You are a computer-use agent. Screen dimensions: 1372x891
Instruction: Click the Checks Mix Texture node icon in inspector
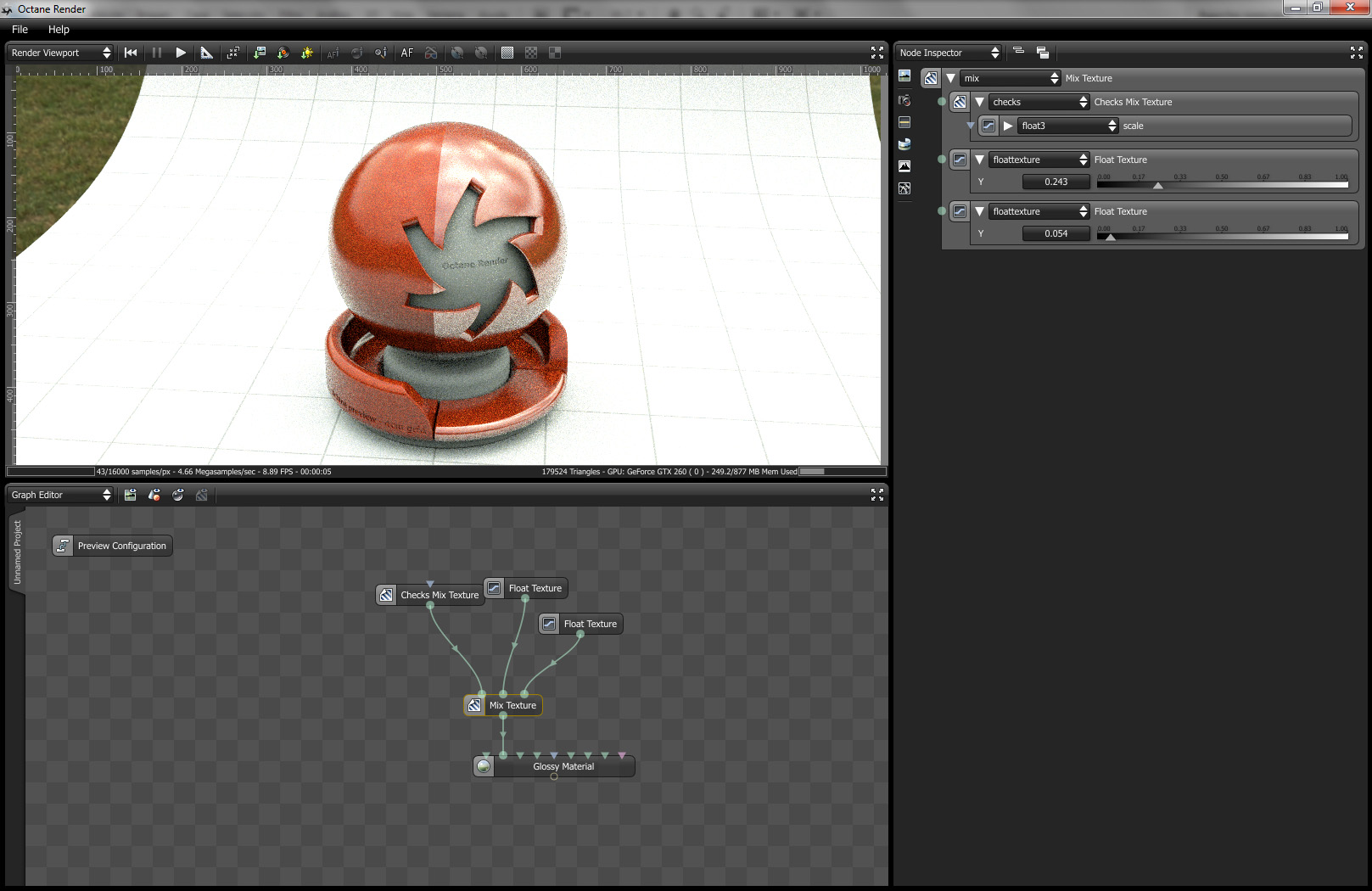(960, 102)
